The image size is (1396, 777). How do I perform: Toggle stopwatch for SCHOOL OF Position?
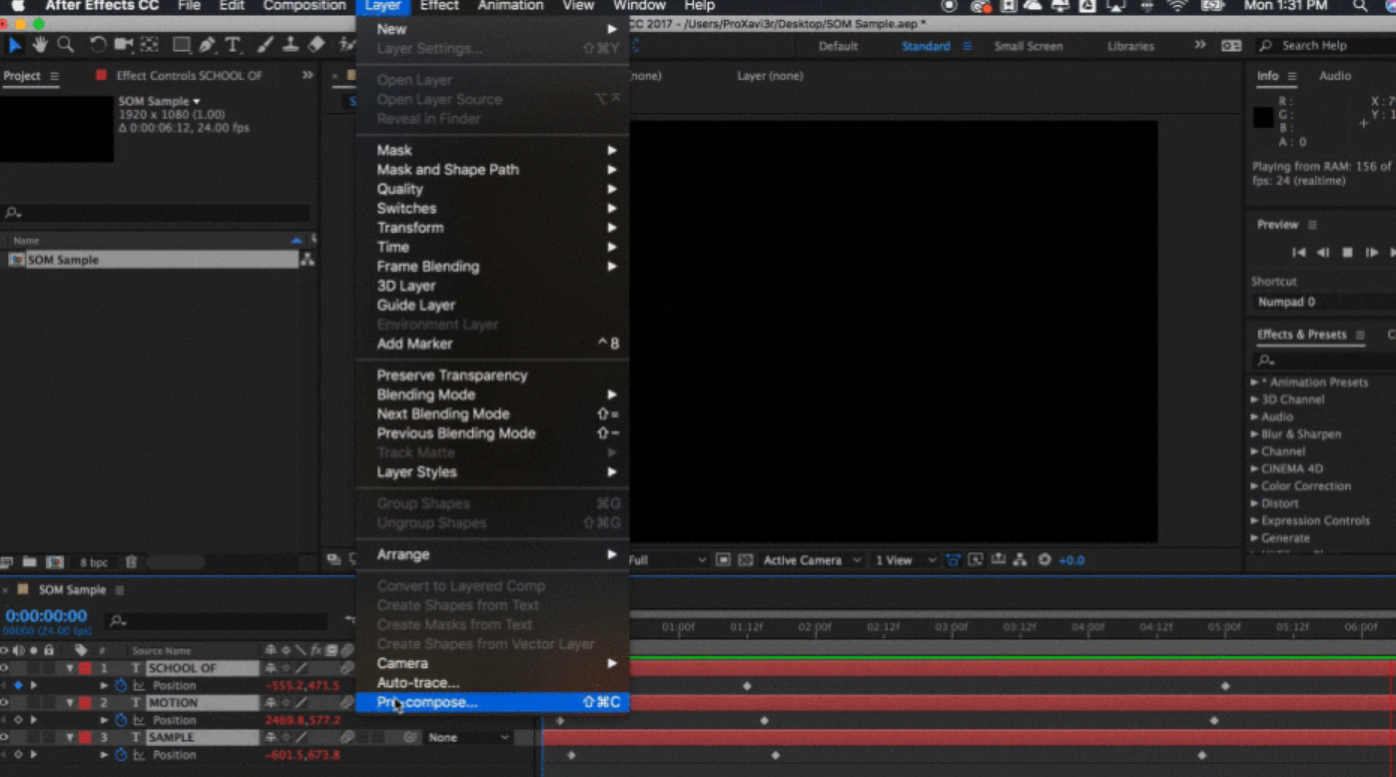coord(121,686)
